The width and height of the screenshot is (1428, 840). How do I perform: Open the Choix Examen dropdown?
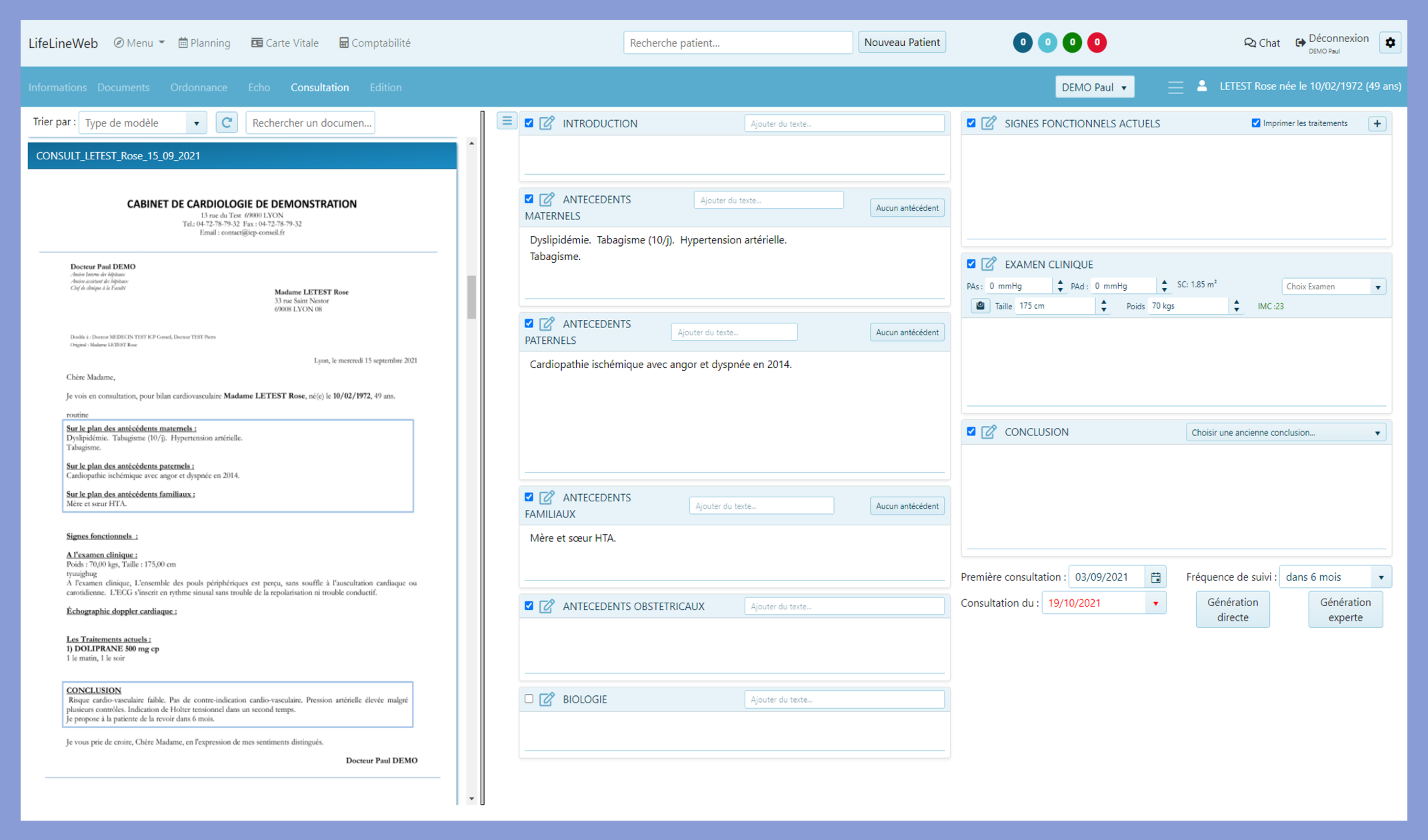click(1333, 287)
